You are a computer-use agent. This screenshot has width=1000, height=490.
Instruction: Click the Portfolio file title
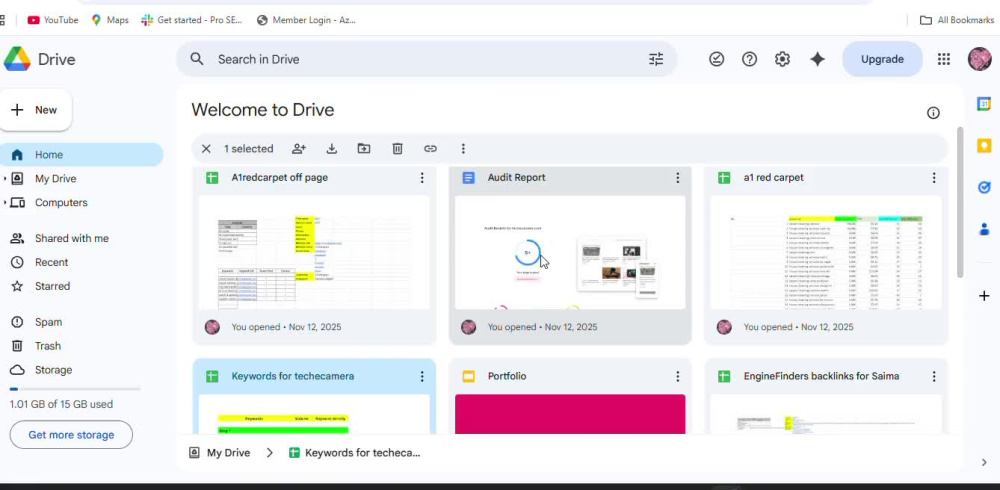(x=507, y=376)
